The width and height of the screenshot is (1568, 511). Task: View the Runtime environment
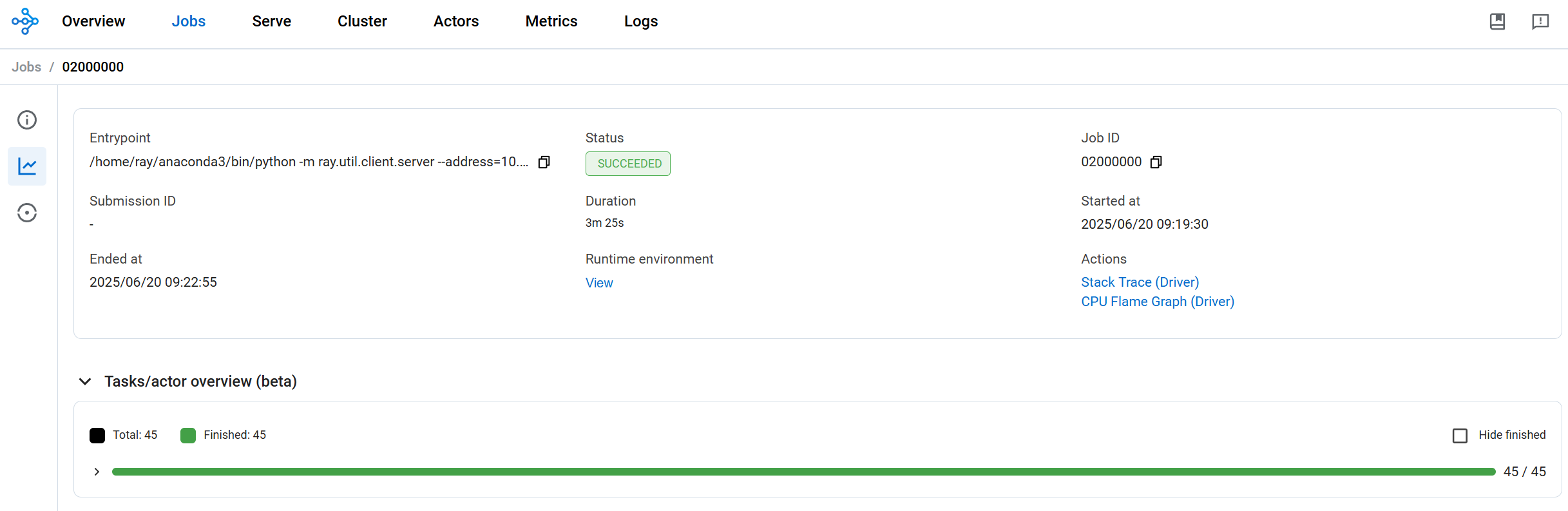598,283
